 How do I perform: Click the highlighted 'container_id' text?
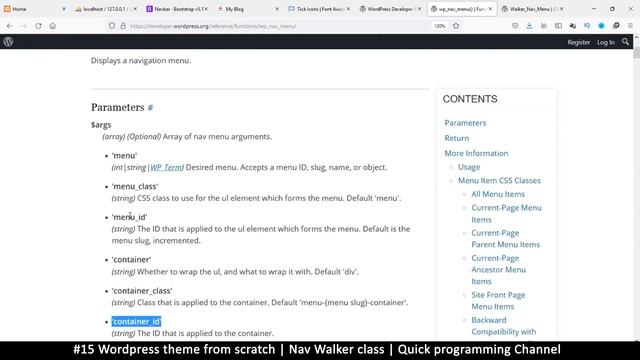pos(136,322)
